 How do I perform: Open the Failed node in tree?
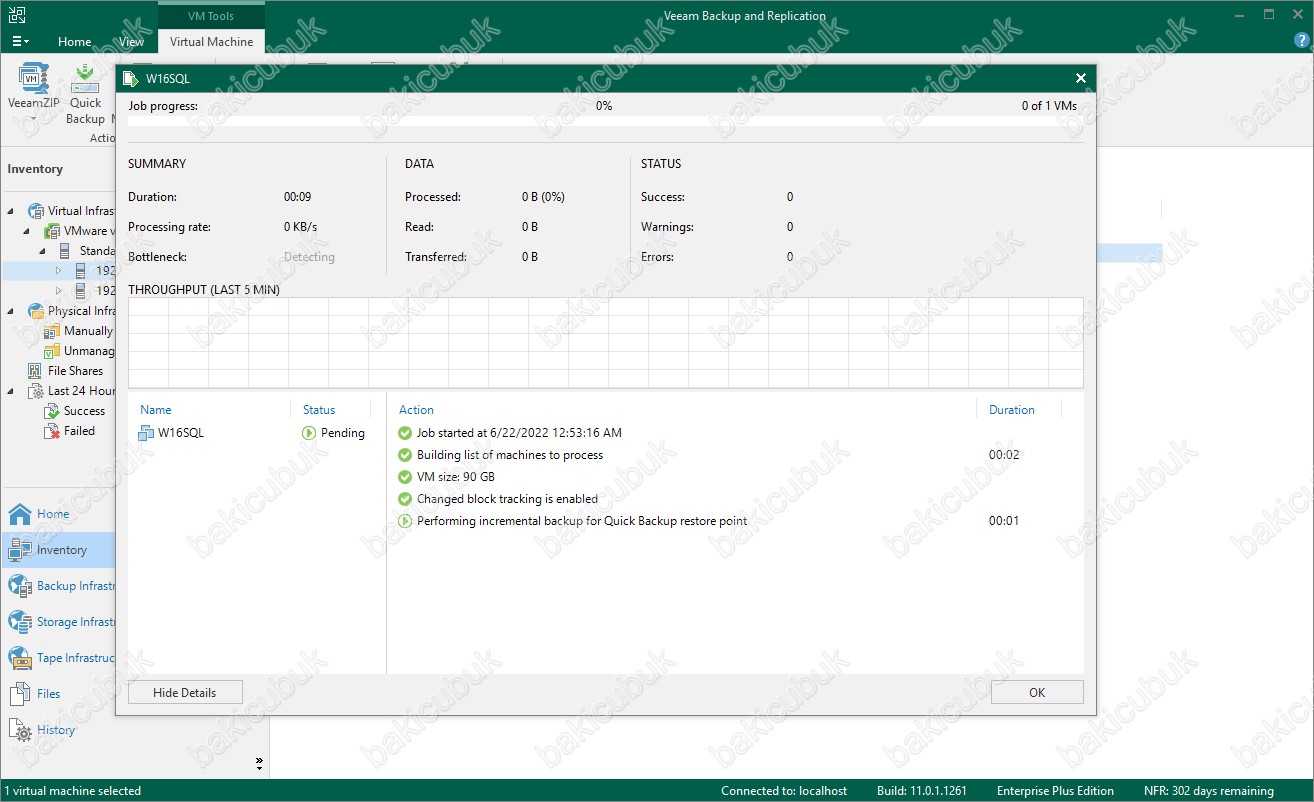coord(70,431)
